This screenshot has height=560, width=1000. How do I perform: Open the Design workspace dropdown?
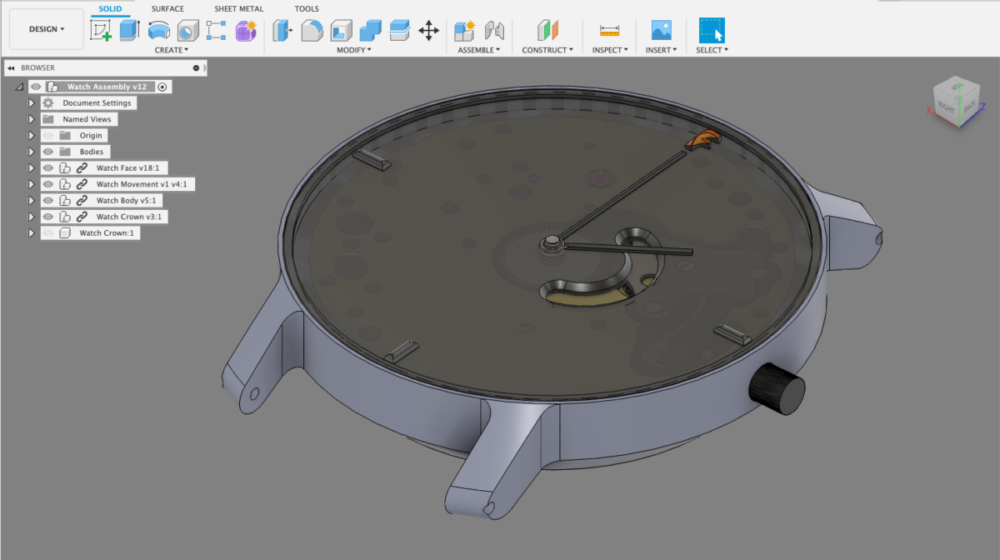(46, 29)
